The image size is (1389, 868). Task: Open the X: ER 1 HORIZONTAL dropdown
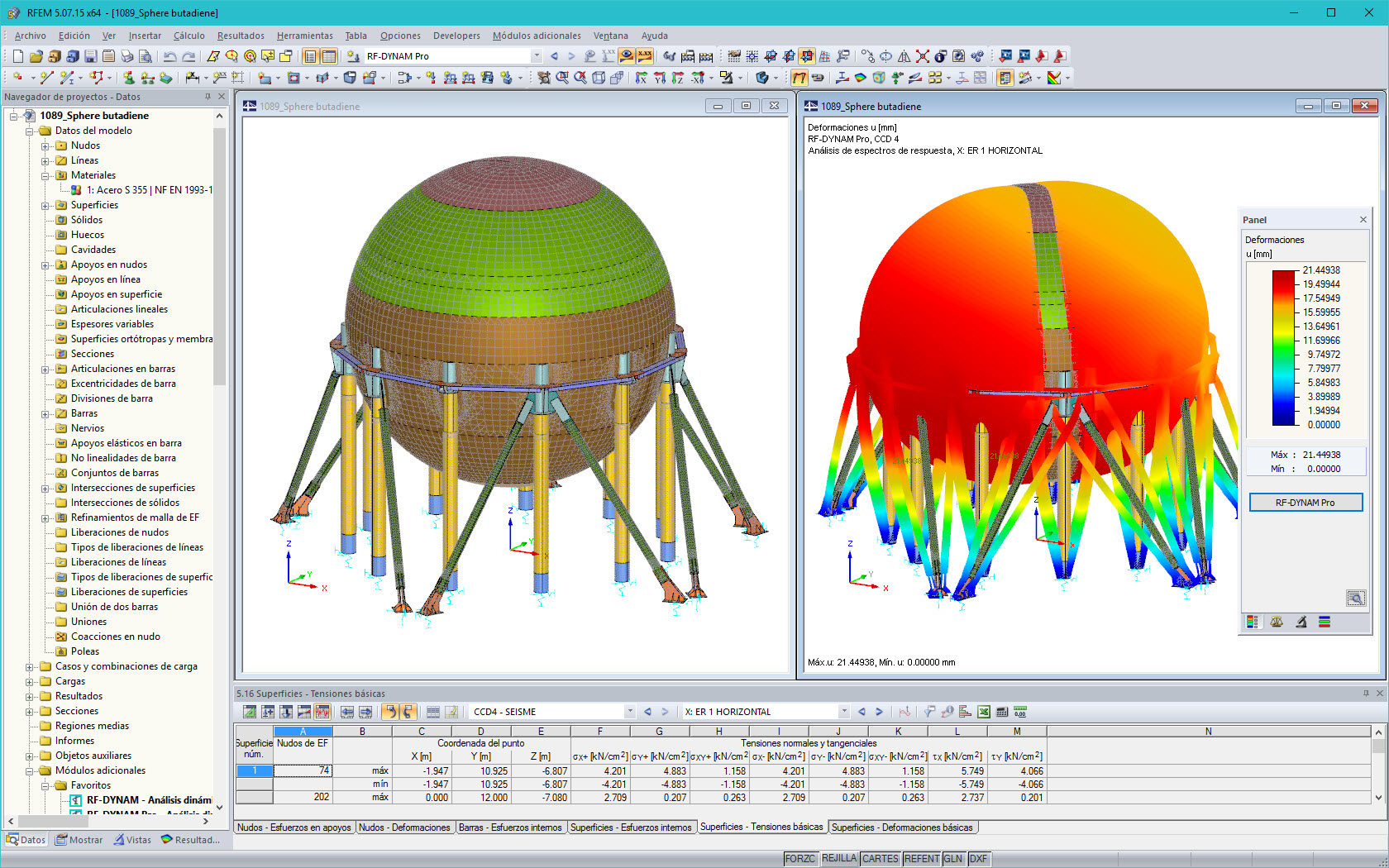[843, 711]
